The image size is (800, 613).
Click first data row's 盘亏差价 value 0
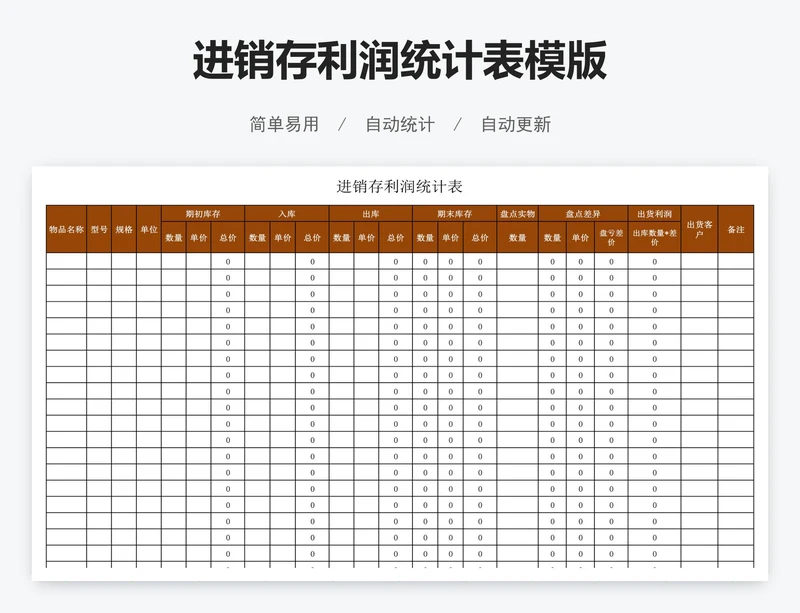[611, 261]
